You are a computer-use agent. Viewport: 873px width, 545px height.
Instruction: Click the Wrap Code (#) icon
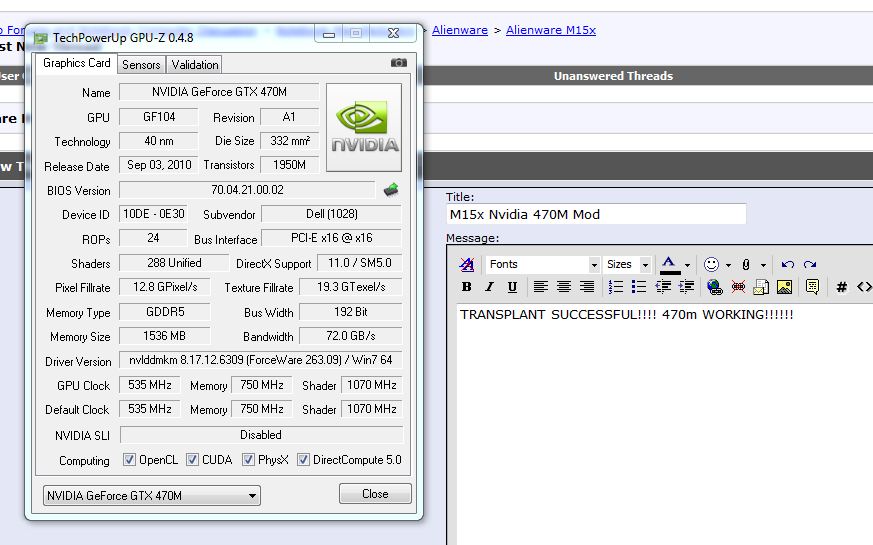pos(841,287)
